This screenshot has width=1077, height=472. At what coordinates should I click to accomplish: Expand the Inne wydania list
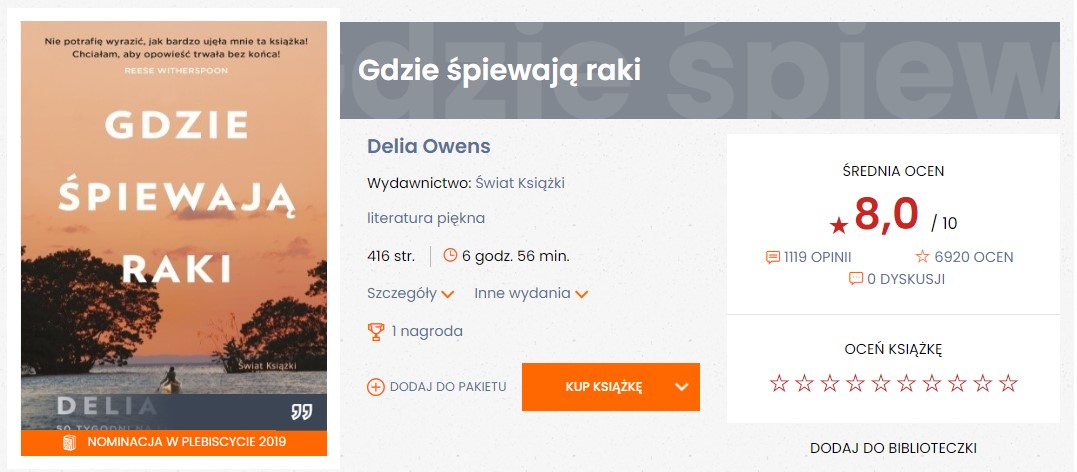[x=531, y=294]
